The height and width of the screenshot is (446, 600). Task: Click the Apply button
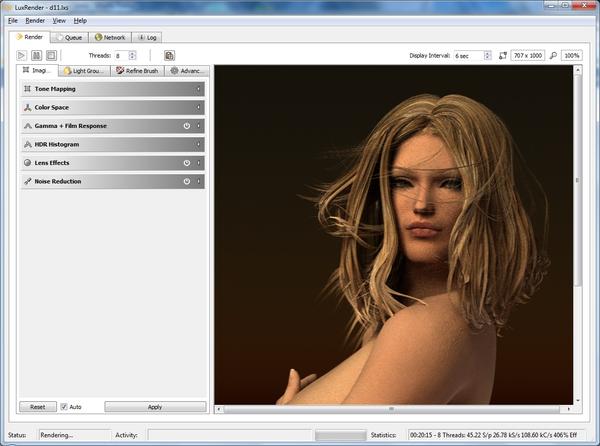tap(155, 407)
